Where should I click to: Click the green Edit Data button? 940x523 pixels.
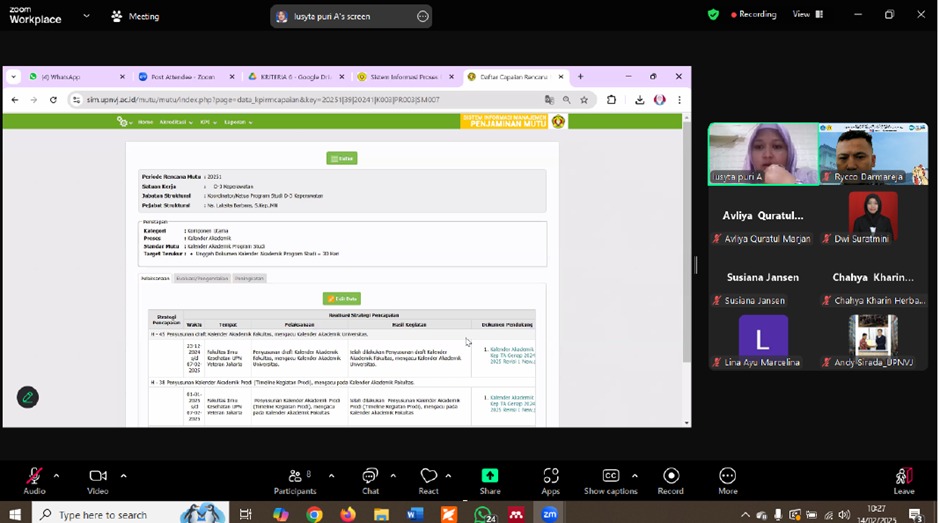pos(342,299)
